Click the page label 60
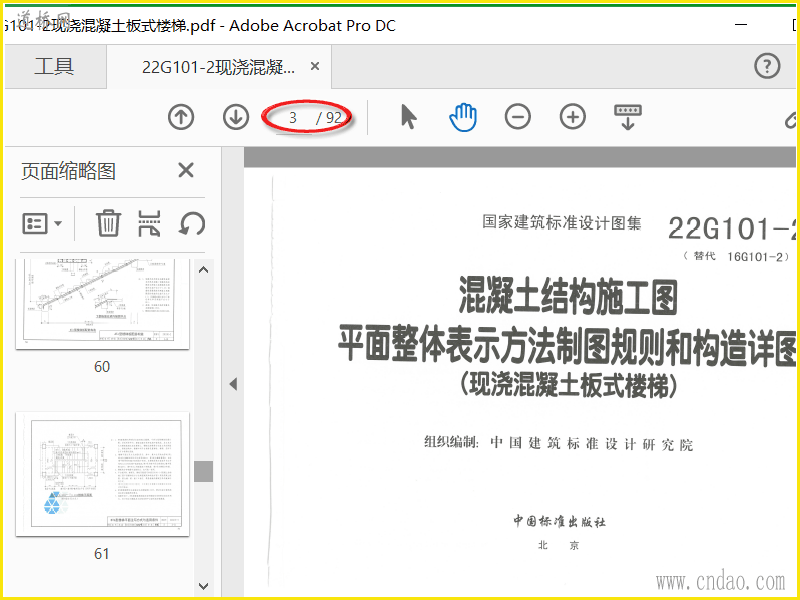800x600 pixels. 102,366
